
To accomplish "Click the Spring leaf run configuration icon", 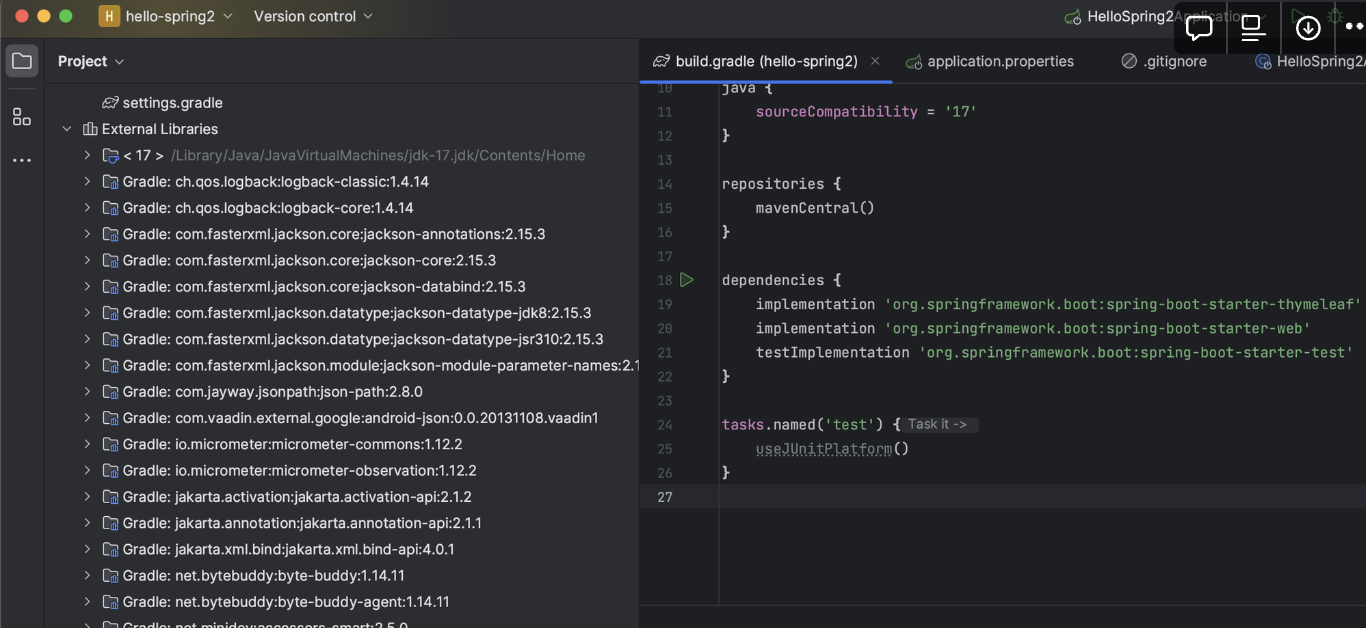I will tap(1073, 16).
